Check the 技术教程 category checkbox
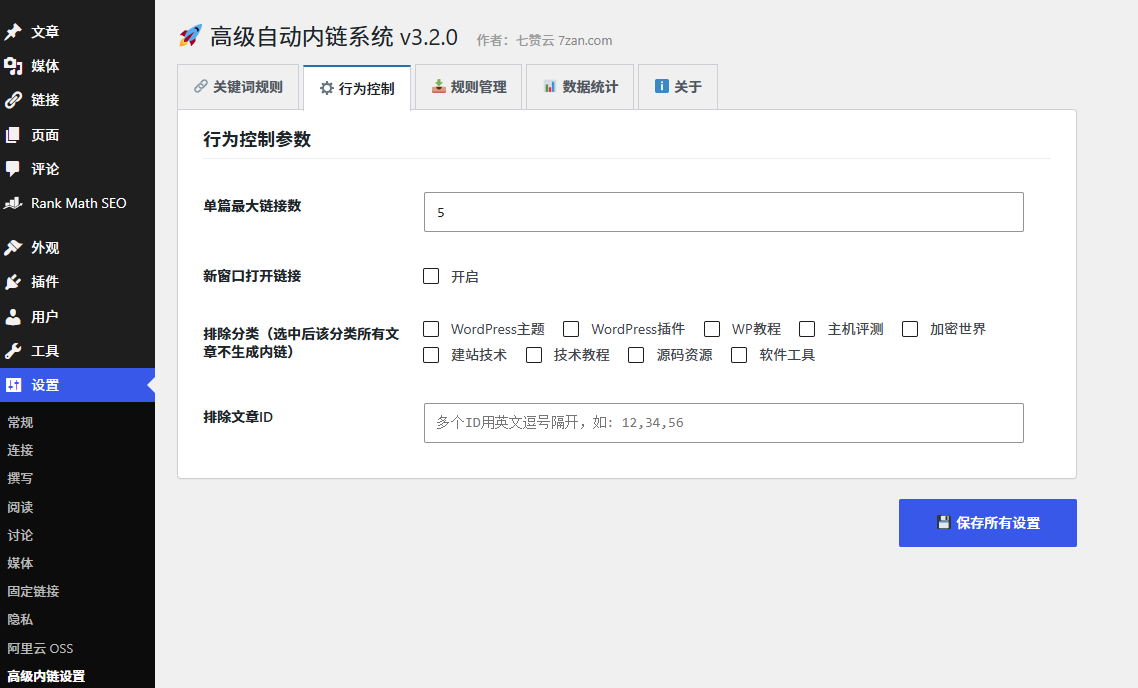Screen dimensions: 1138x688 tap(534, 355)
